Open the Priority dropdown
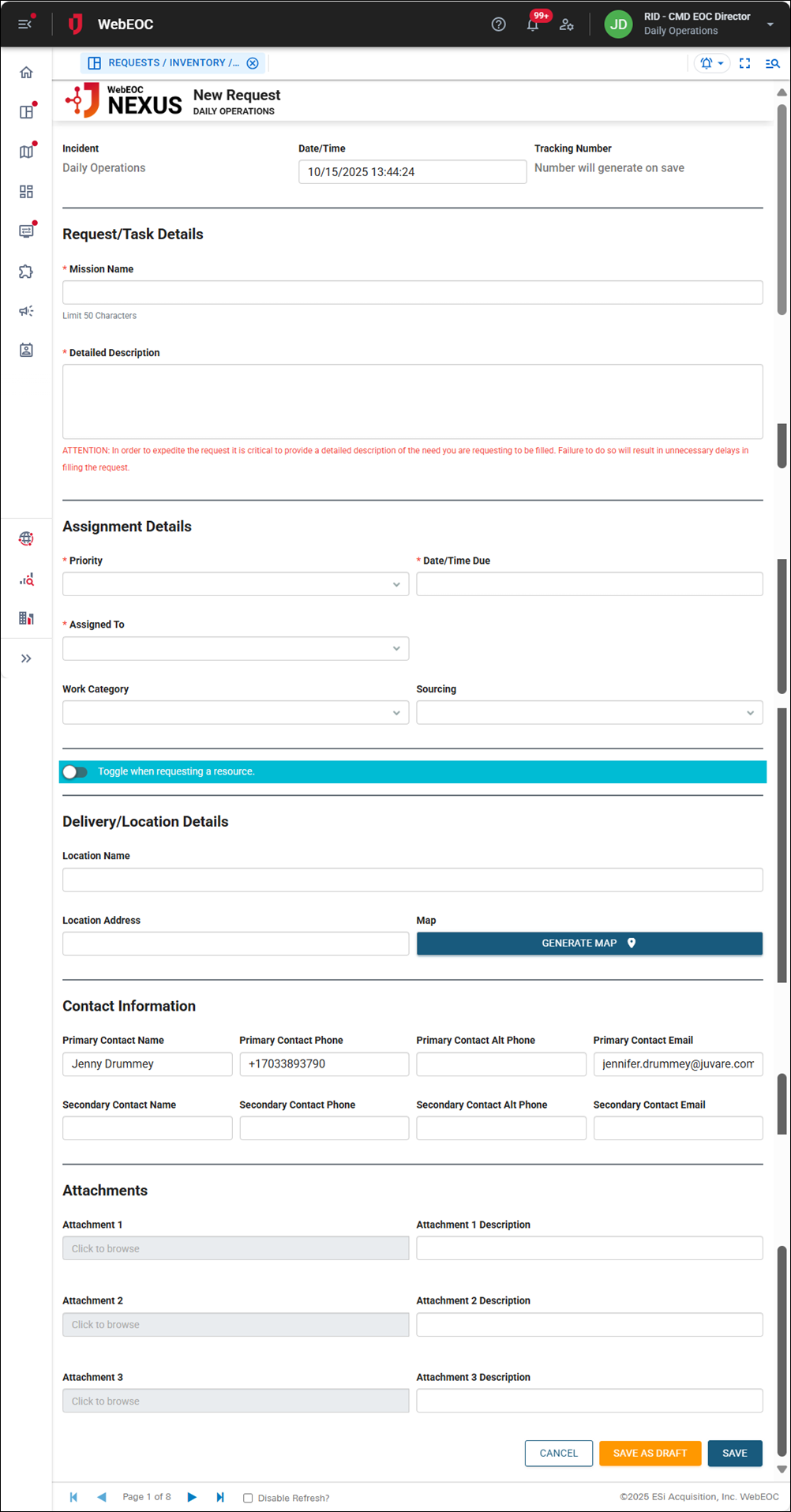This screenshot has width=791, height=1512. point(235,584)
